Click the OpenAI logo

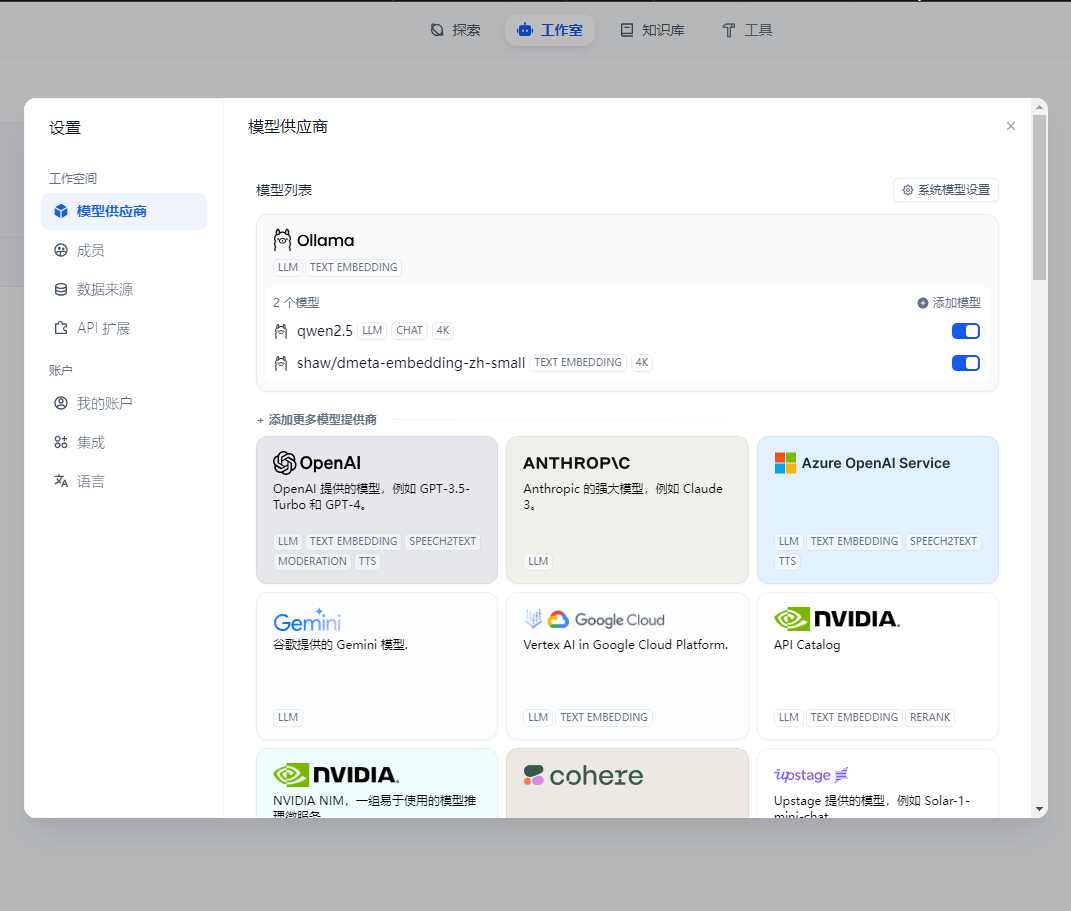pos(317,463)
